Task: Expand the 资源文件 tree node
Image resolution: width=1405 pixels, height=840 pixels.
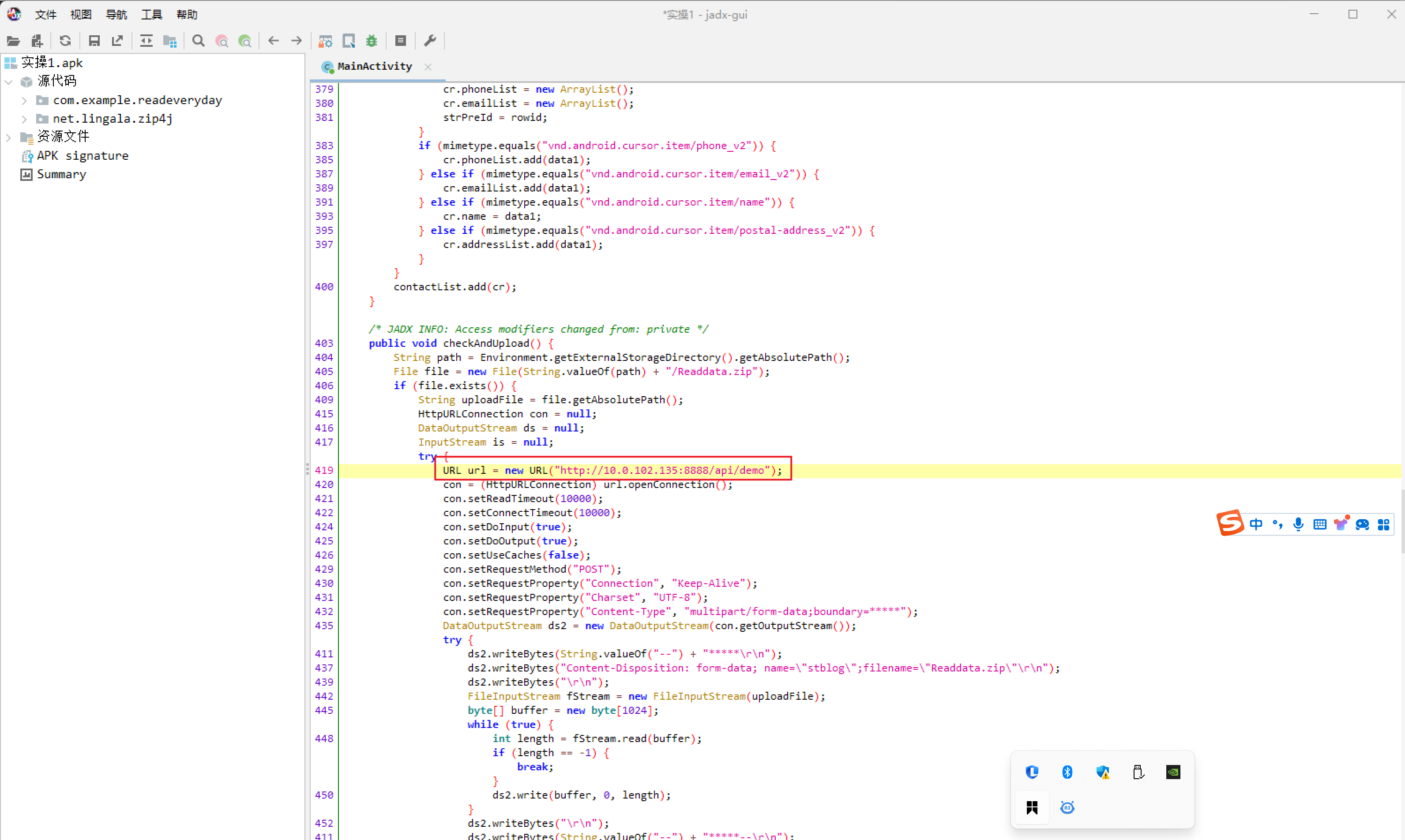Action: 8,137
